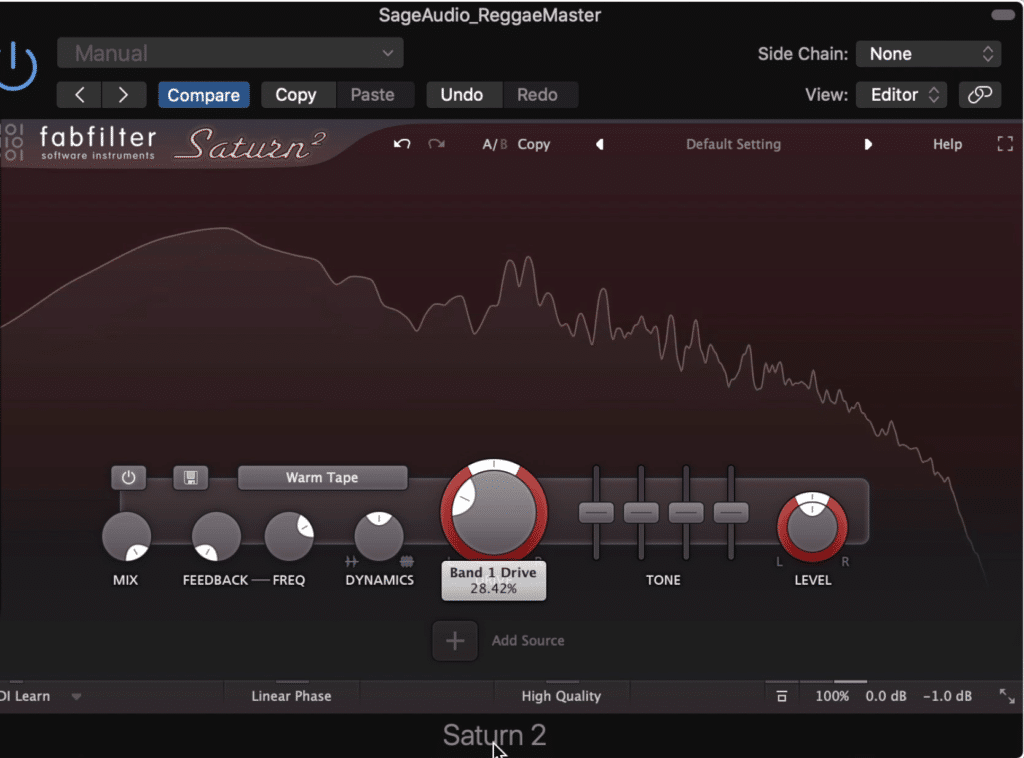Toggle the band power enable button
1024x758 pixels.
pyautogui.click(x=128, y=477)
